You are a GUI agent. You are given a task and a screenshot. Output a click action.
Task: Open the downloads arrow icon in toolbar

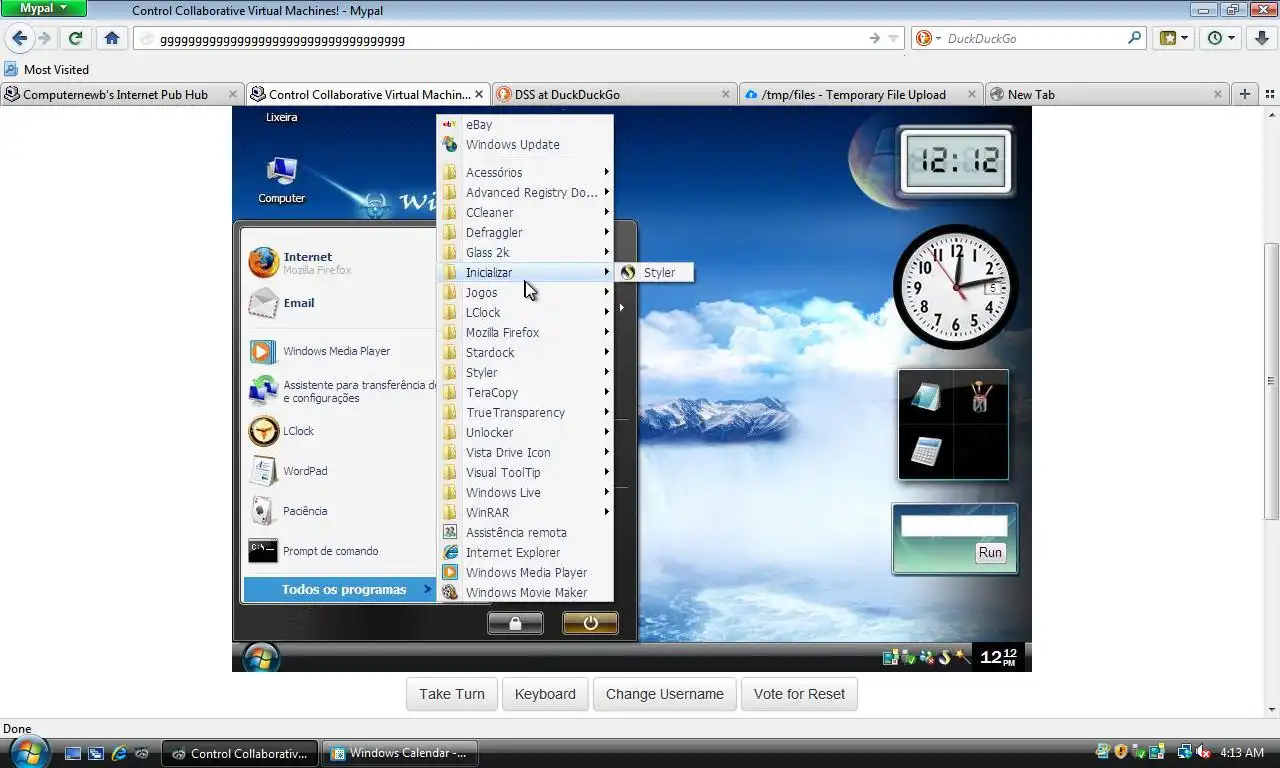1262,38
